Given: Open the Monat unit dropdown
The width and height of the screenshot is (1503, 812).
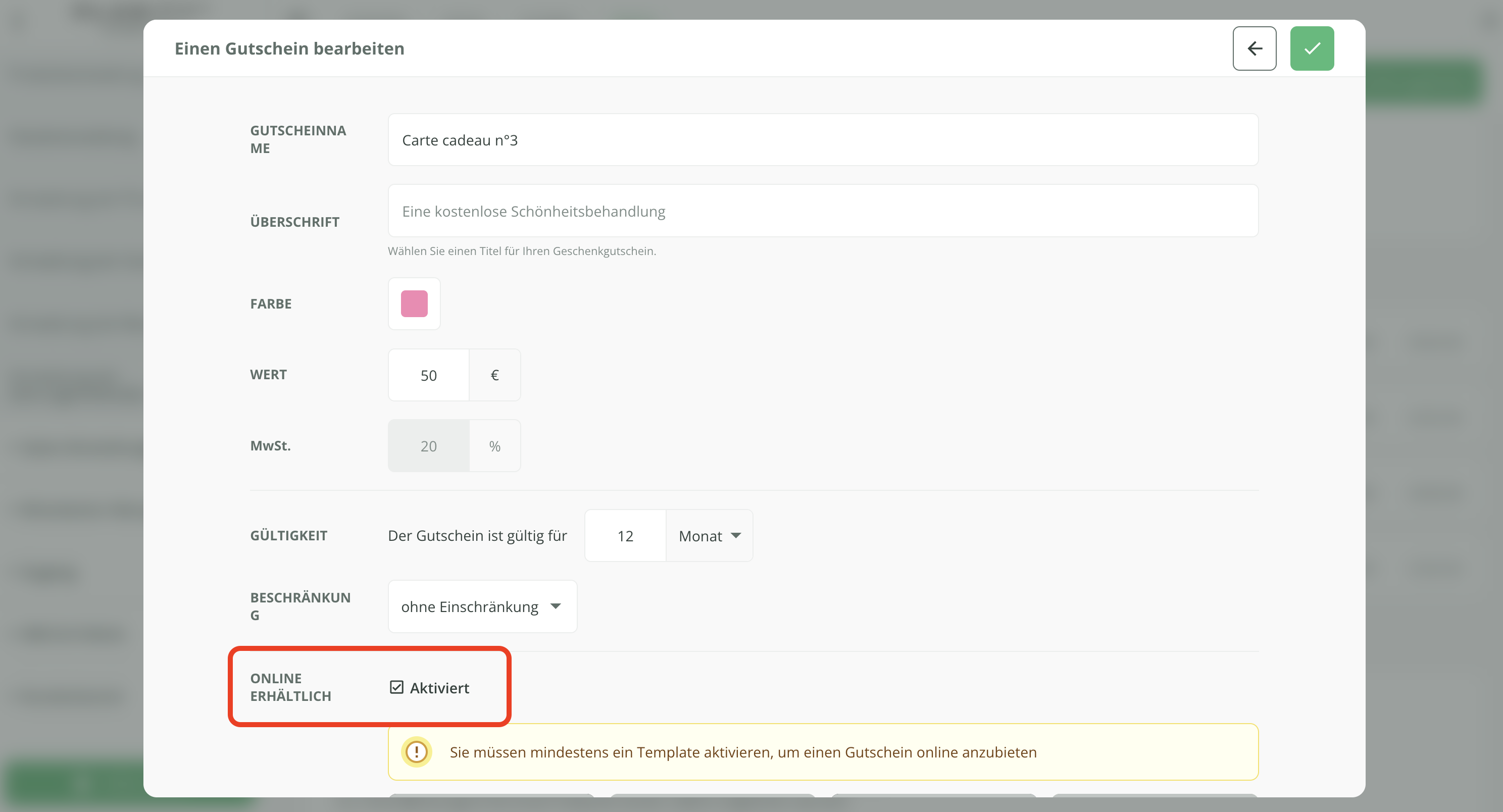Looking at the screenshot, I should (709, 535).
